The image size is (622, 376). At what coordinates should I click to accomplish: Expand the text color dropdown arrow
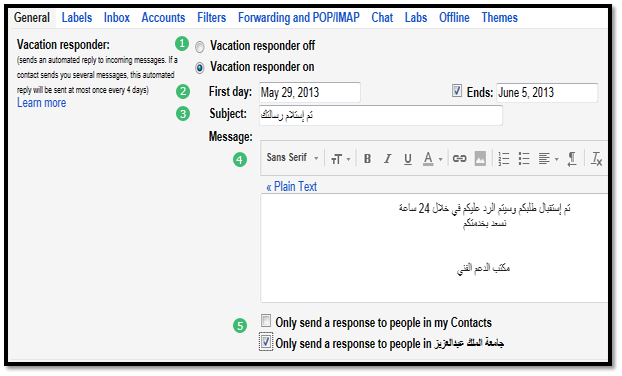440,159
